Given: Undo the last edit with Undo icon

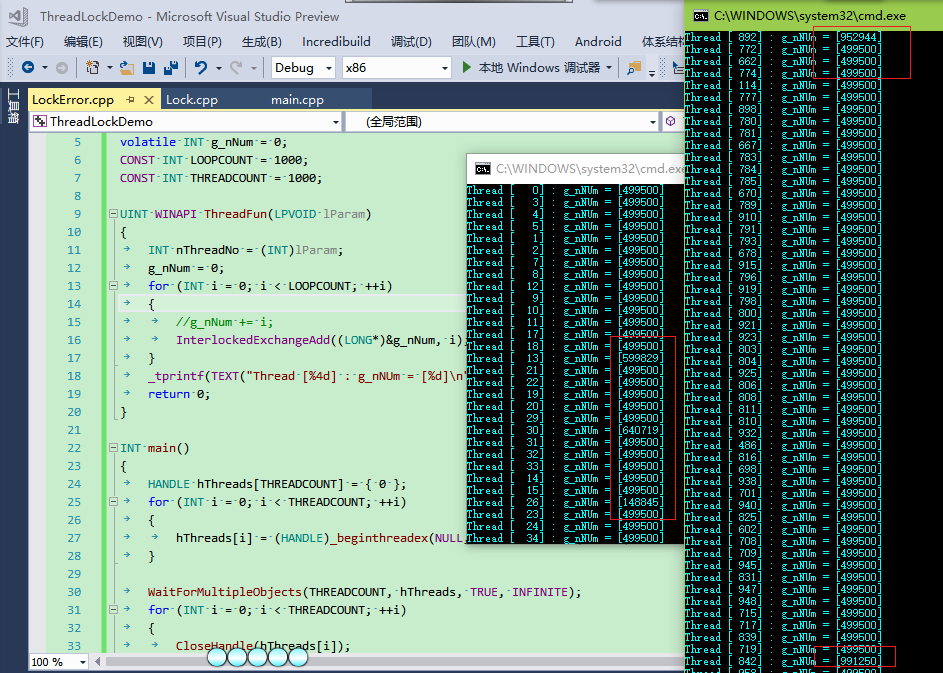Looking at the screenshot, I should (x=201, y=68).
